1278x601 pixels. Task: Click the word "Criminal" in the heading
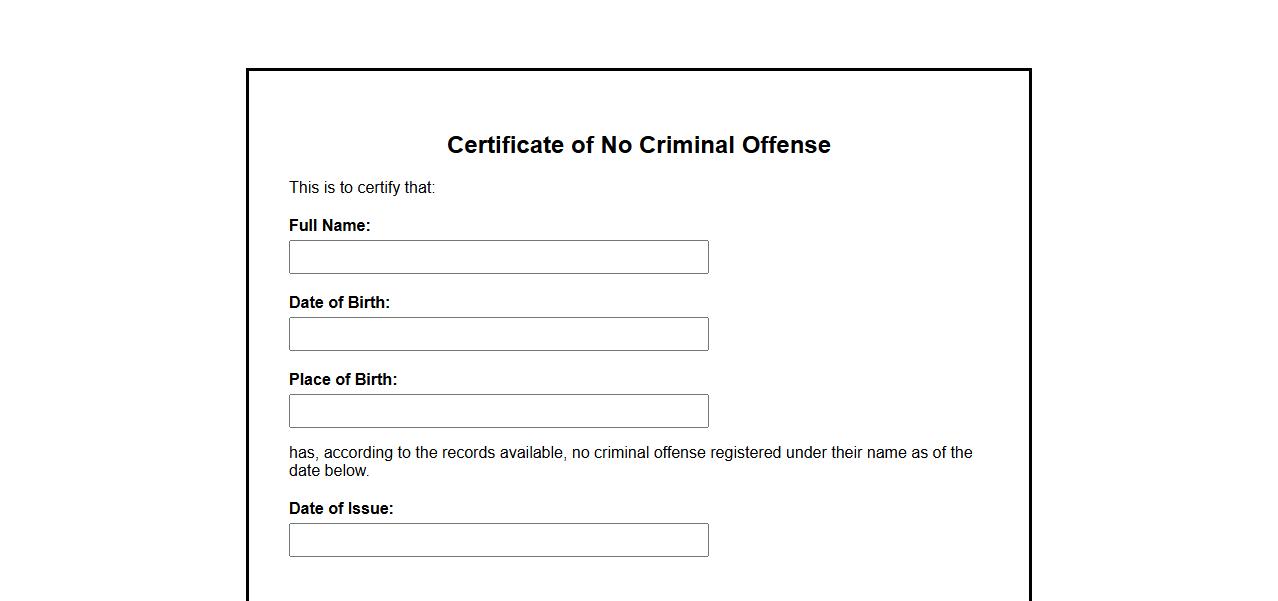coord(686,145)
